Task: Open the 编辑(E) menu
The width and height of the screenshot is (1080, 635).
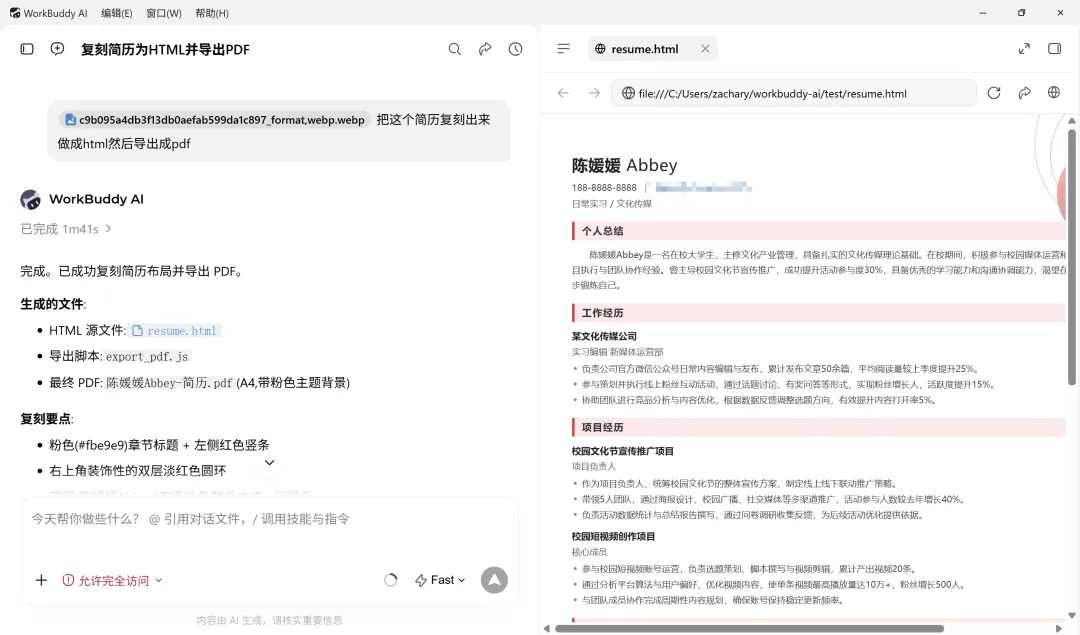Action: pyautogui.click(x=116, y=13)
